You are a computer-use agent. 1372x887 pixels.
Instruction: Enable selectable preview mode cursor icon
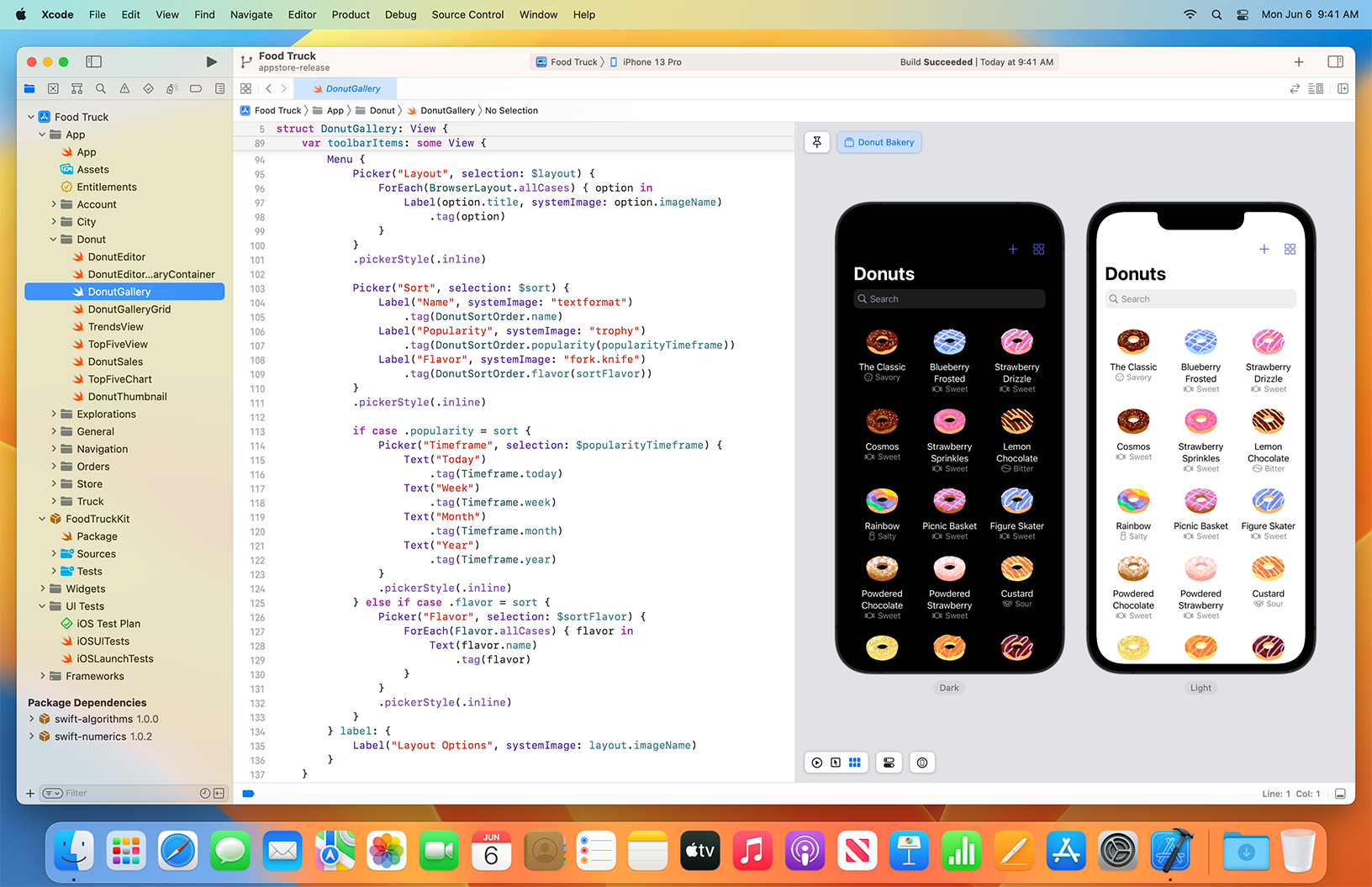(x=836, y=763)
